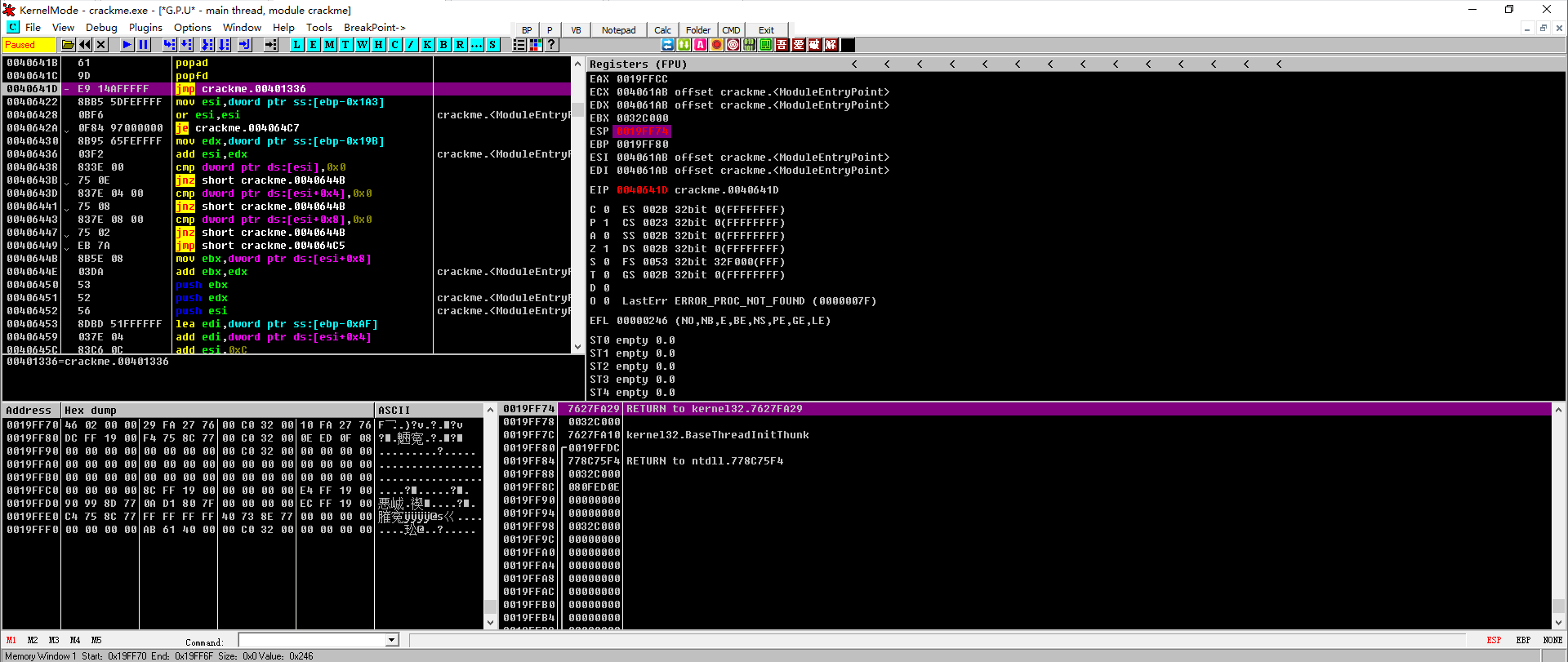Click the binary 010 101 plugin icon
The width and height of the screenshot is (1568, 662).
(750, 45)
